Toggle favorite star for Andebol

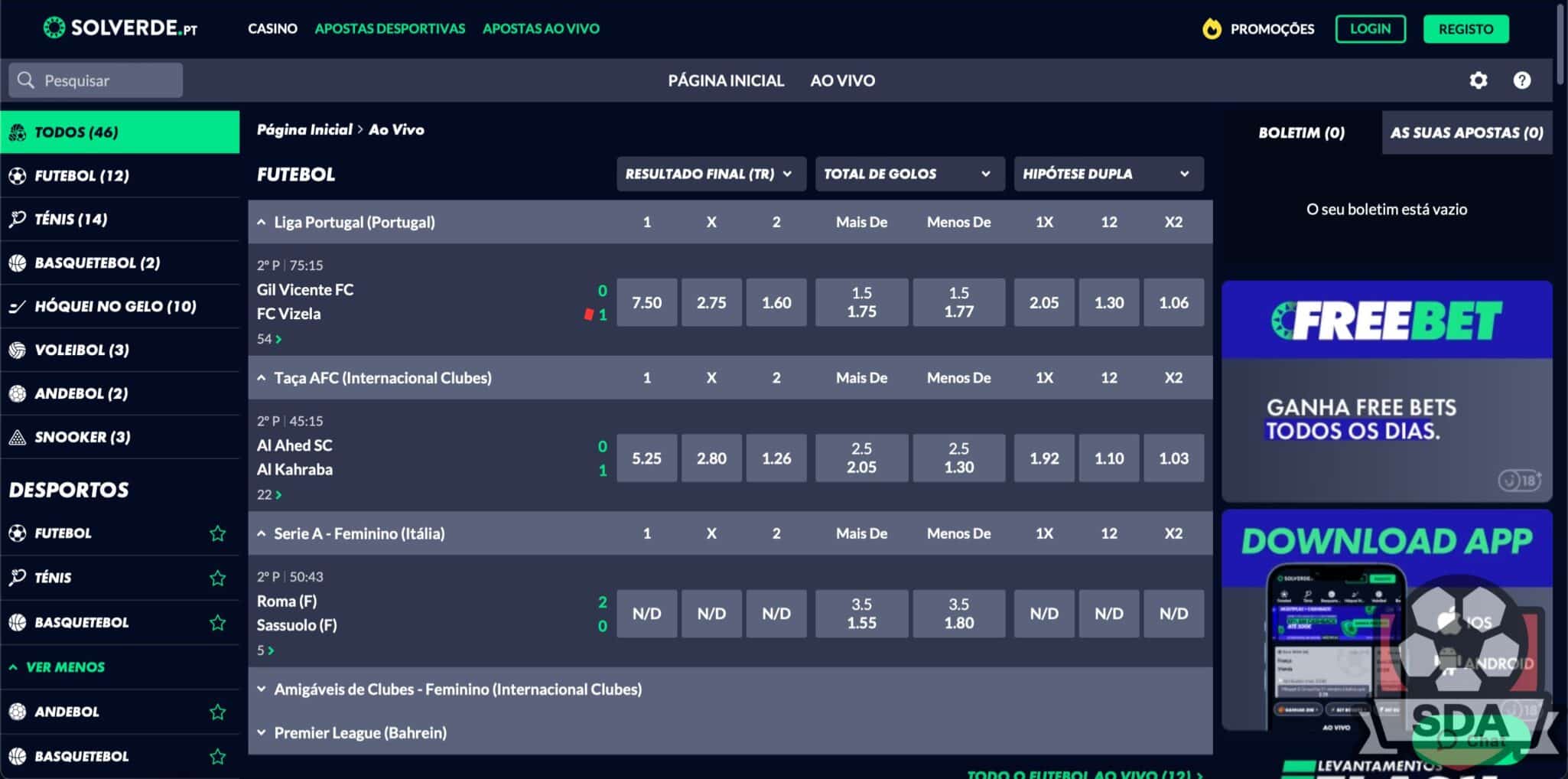218,712
